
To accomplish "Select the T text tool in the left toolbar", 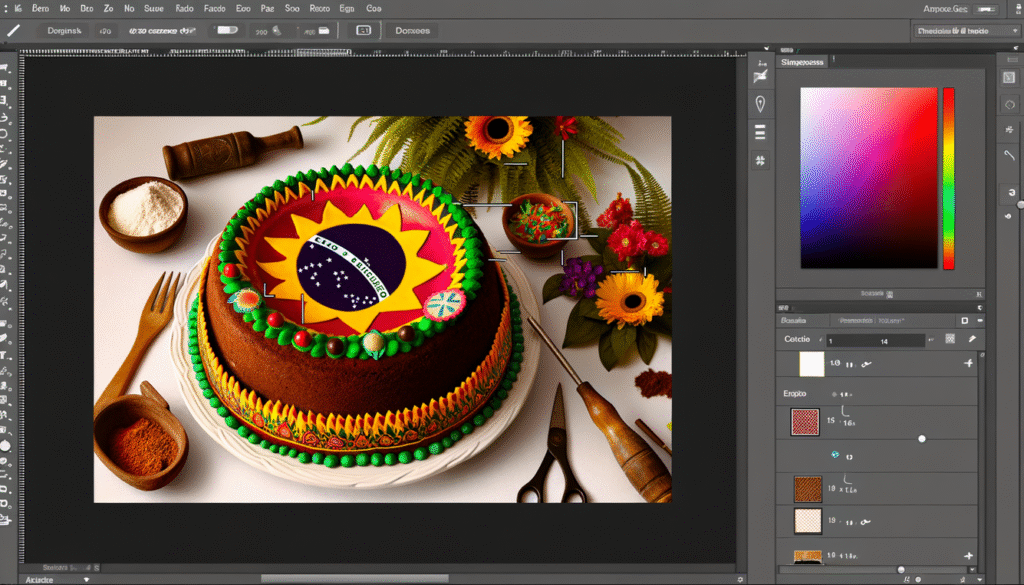I will pos(4,355).
